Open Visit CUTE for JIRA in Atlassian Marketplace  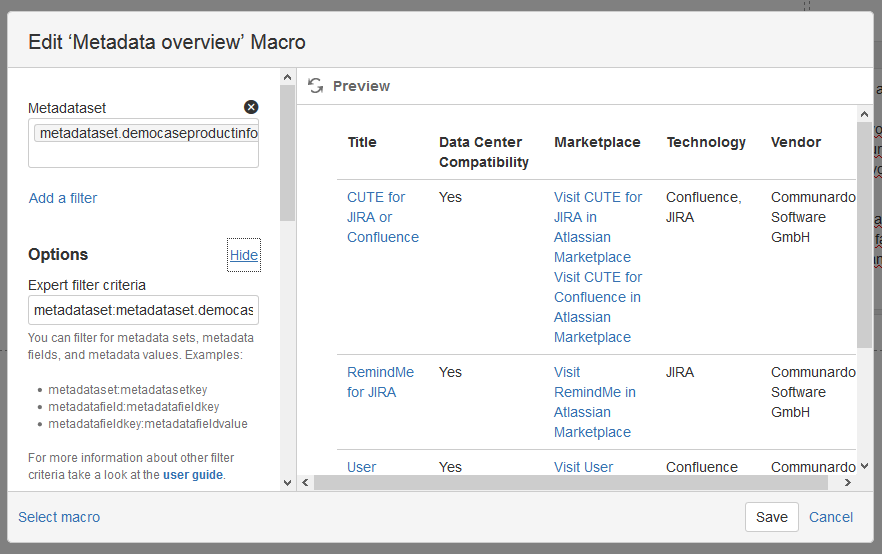click(x=598, y=227)
